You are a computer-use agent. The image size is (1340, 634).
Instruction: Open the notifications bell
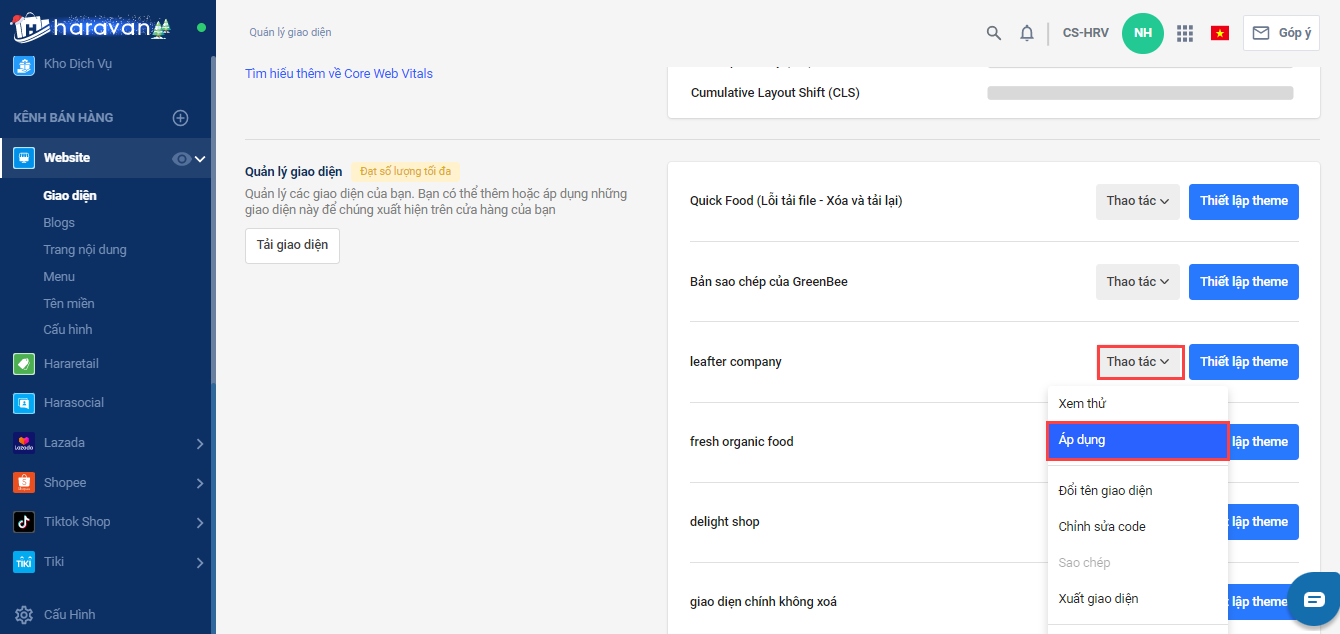coord(1027,33)
